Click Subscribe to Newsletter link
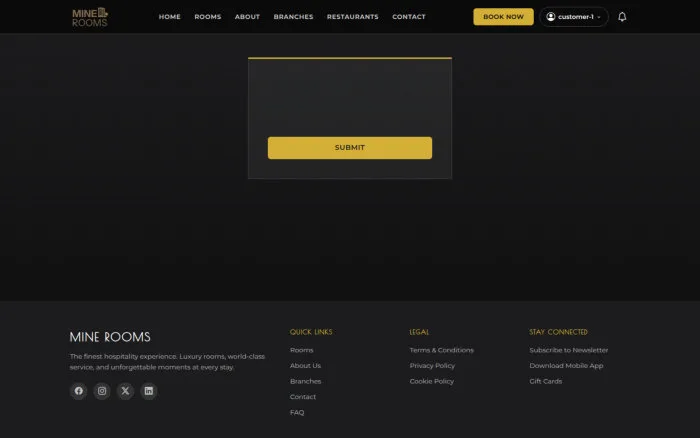700x438 pixels. (569, 350)
